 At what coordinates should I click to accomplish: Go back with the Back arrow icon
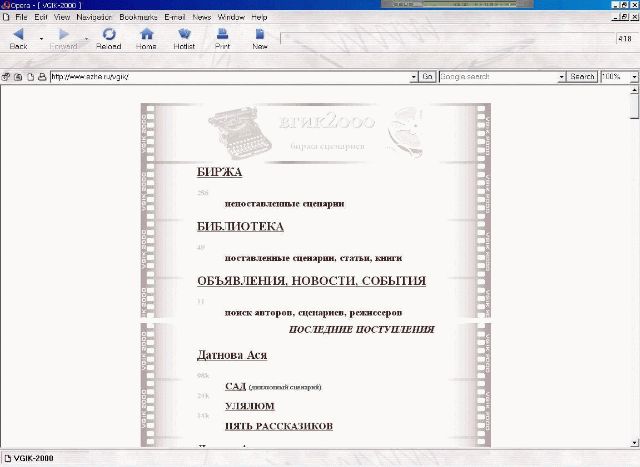click(18, 34)
